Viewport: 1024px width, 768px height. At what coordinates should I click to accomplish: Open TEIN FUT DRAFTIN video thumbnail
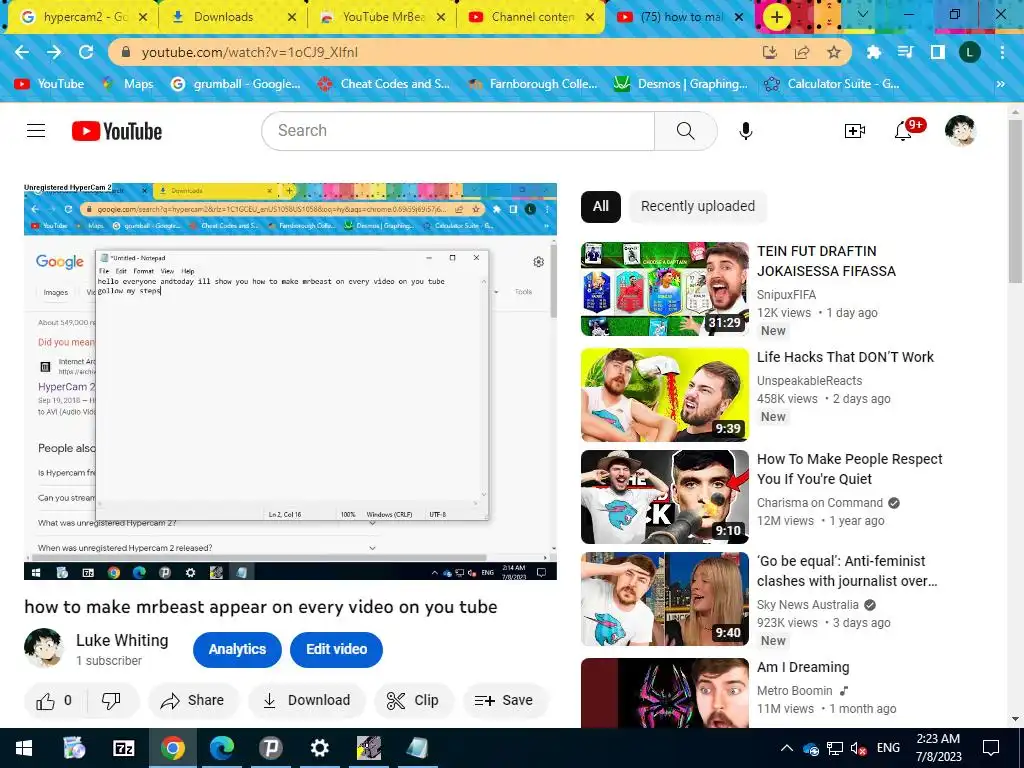[665, 289]
